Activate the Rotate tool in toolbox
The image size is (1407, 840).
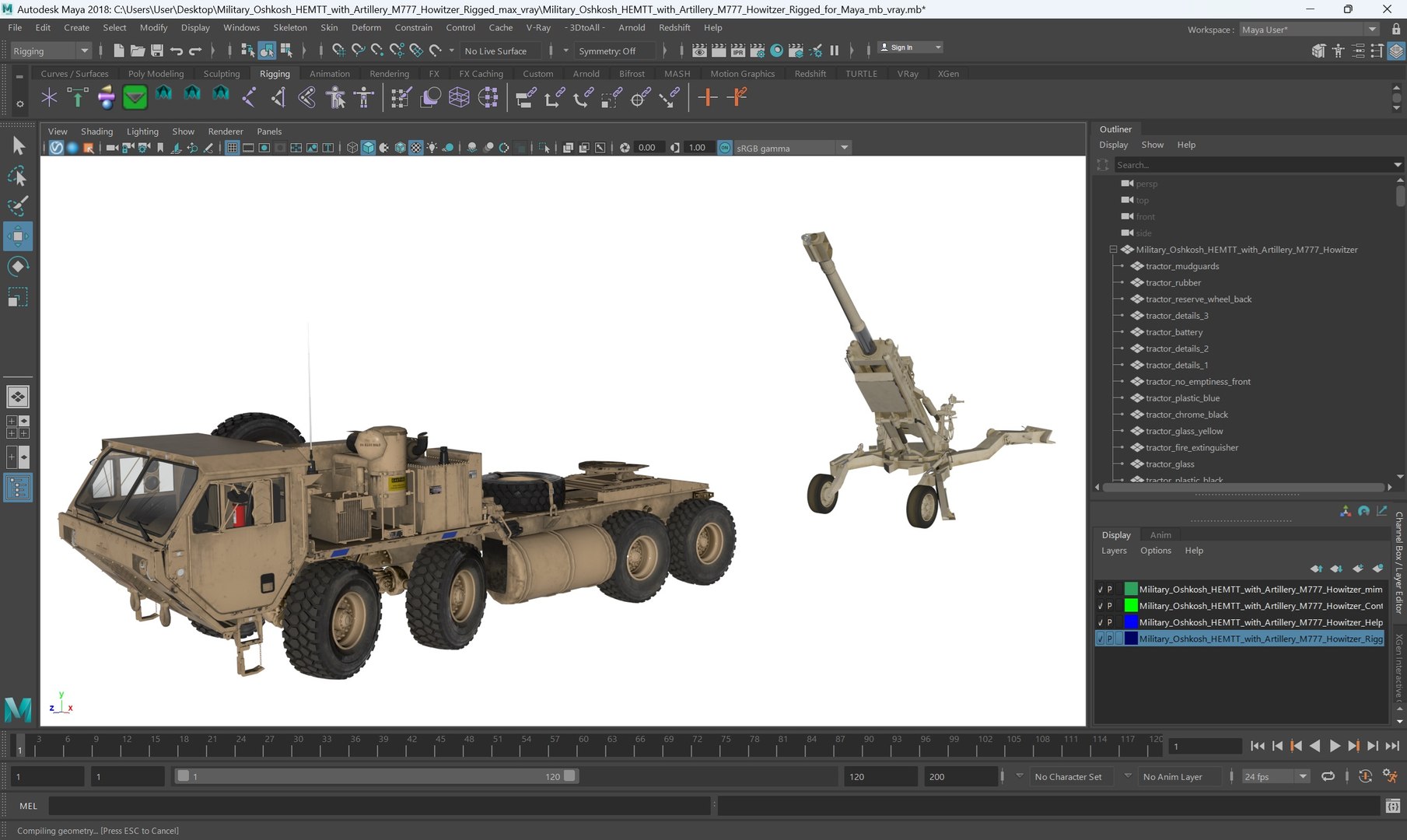pos(18,267)
